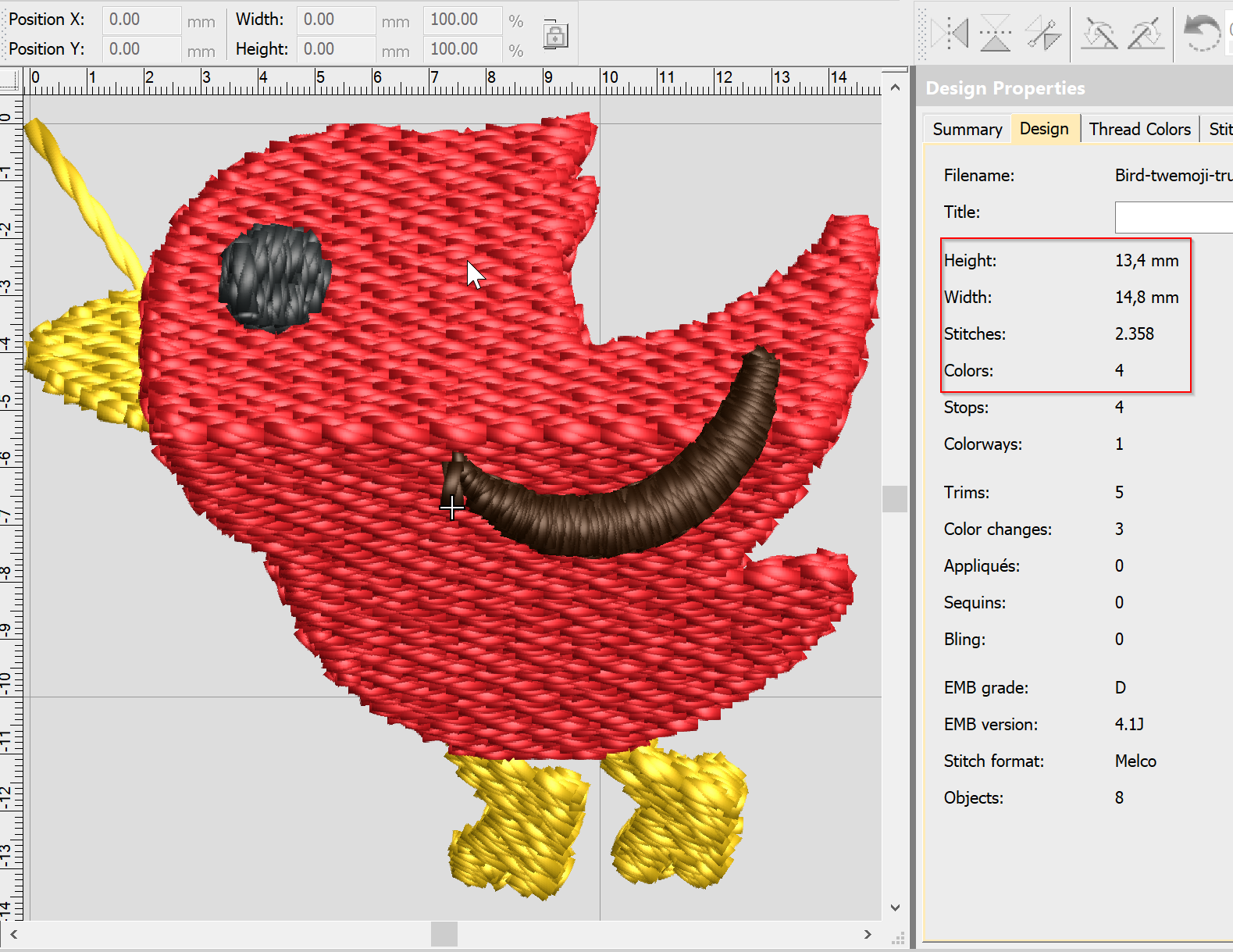Image resolution: width=1233 pixels, height=952 pixels.
Task: Rotate the design clockwise with the rotate-right icon
Action: coord(1146,34)
